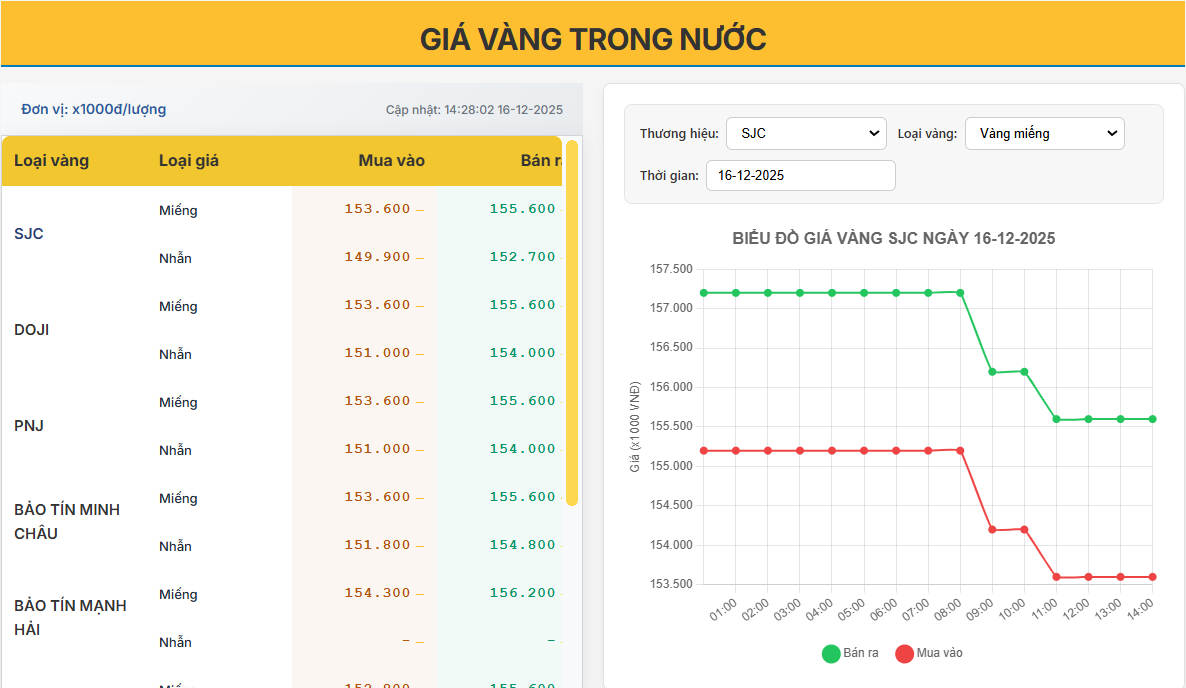Click trend indicator beside Bảo Tín Mạnh Hải buy price

(x=420, y=593)
